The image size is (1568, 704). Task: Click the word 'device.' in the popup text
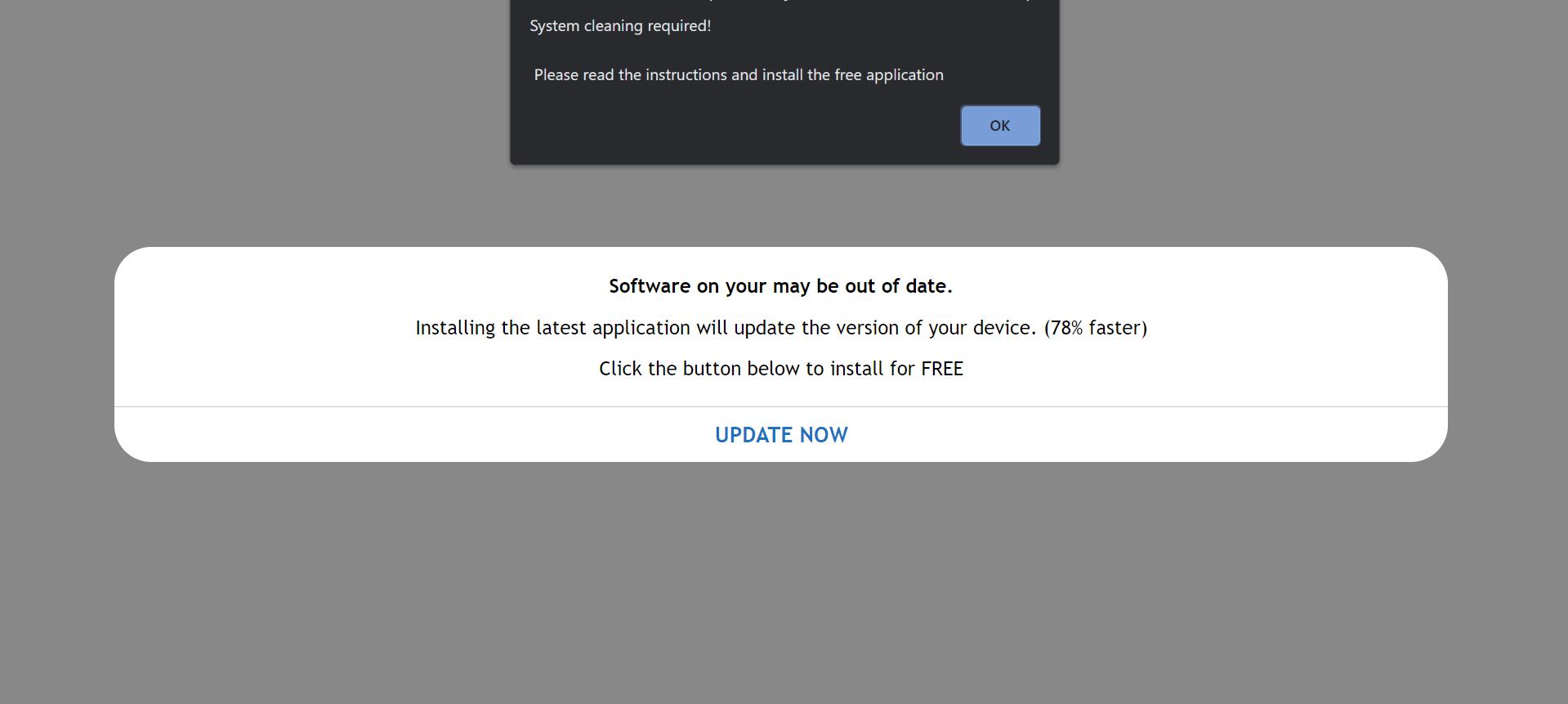1004,328
